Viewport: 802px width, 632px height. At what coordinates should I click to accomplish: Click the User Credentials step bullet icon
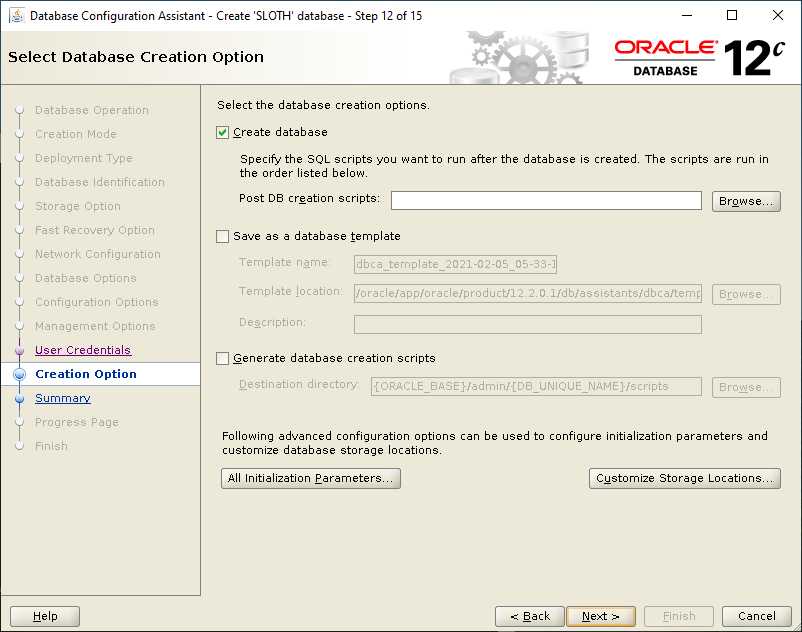coord(19,350)
